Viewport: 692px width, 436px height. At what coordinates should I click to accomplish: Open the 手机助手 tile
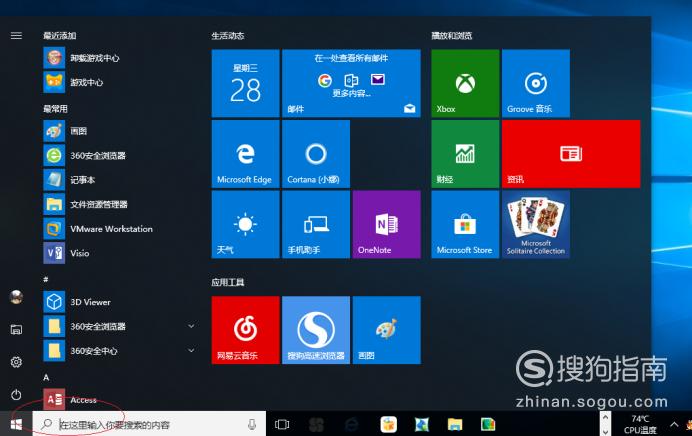click(x=316, y=224)
